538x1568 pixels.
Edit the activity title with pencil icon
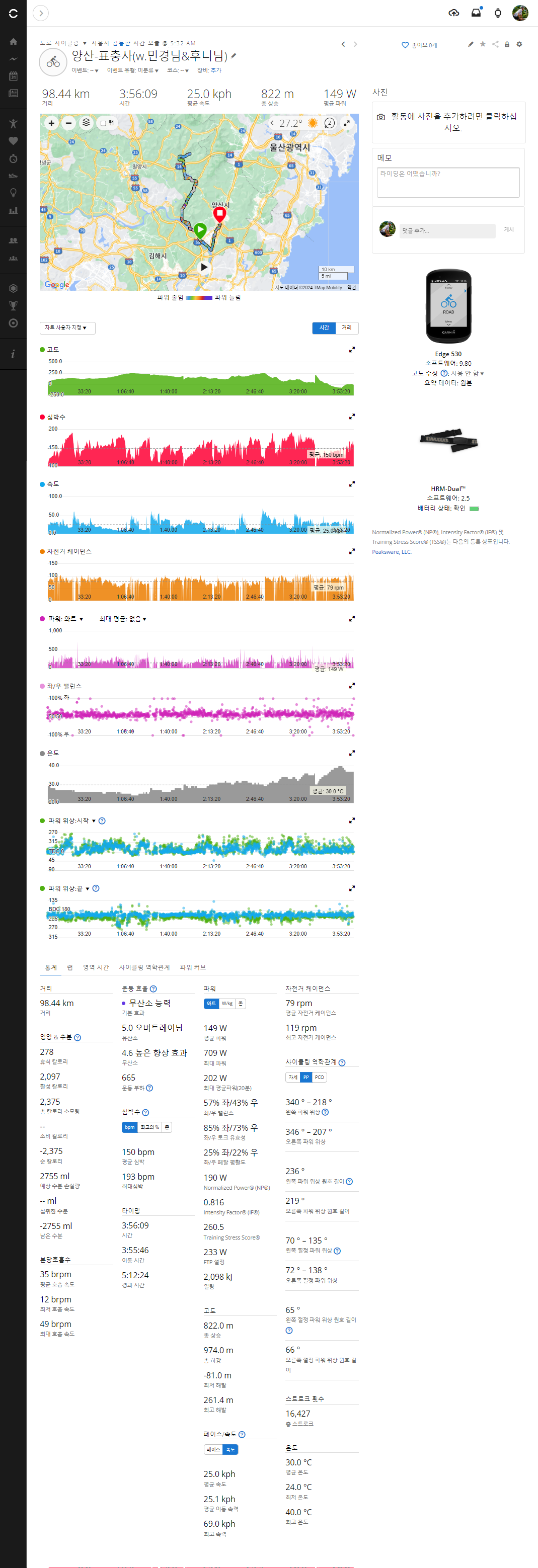[x=234, y=56]
